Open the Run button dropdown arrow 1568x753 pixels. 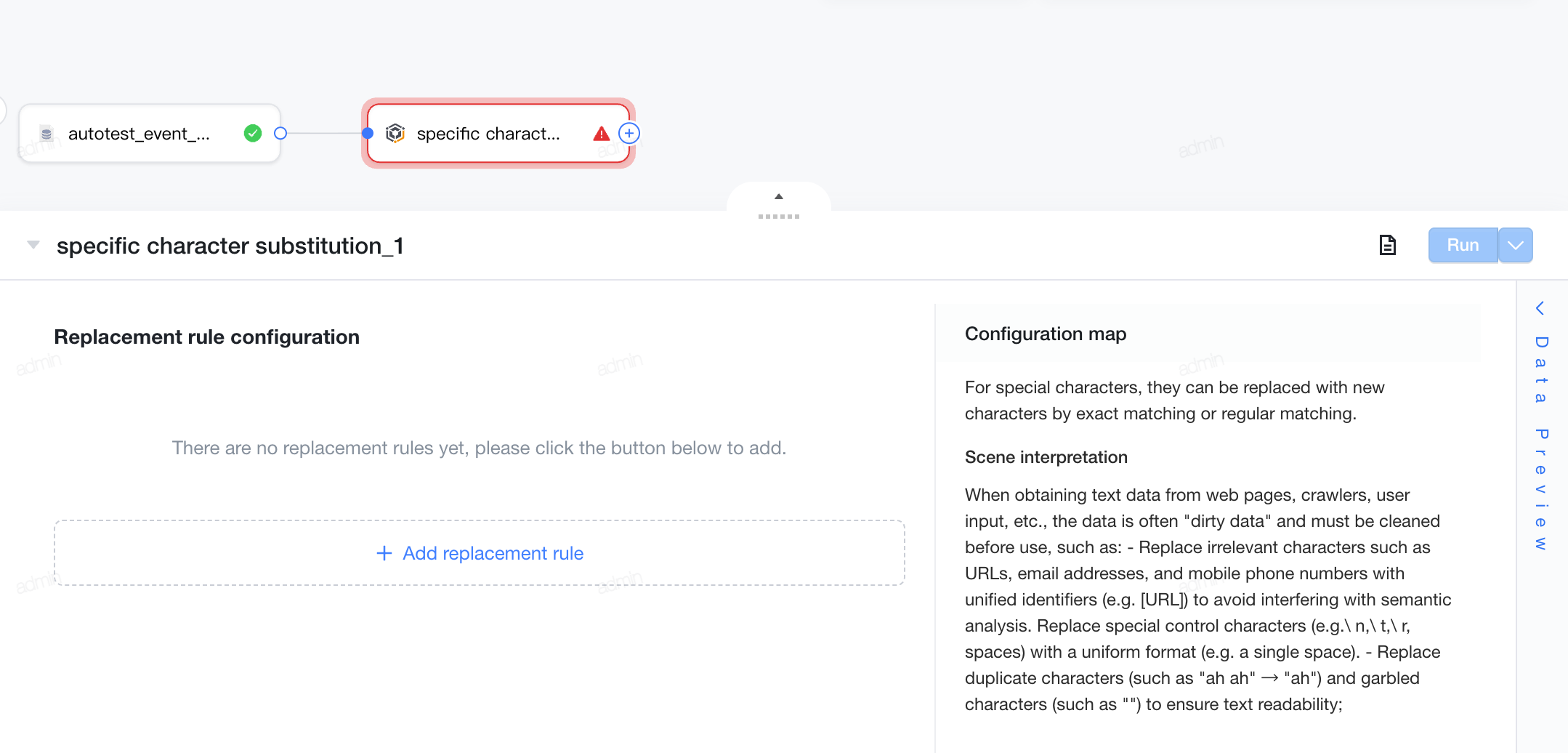tap(1516, 245)
